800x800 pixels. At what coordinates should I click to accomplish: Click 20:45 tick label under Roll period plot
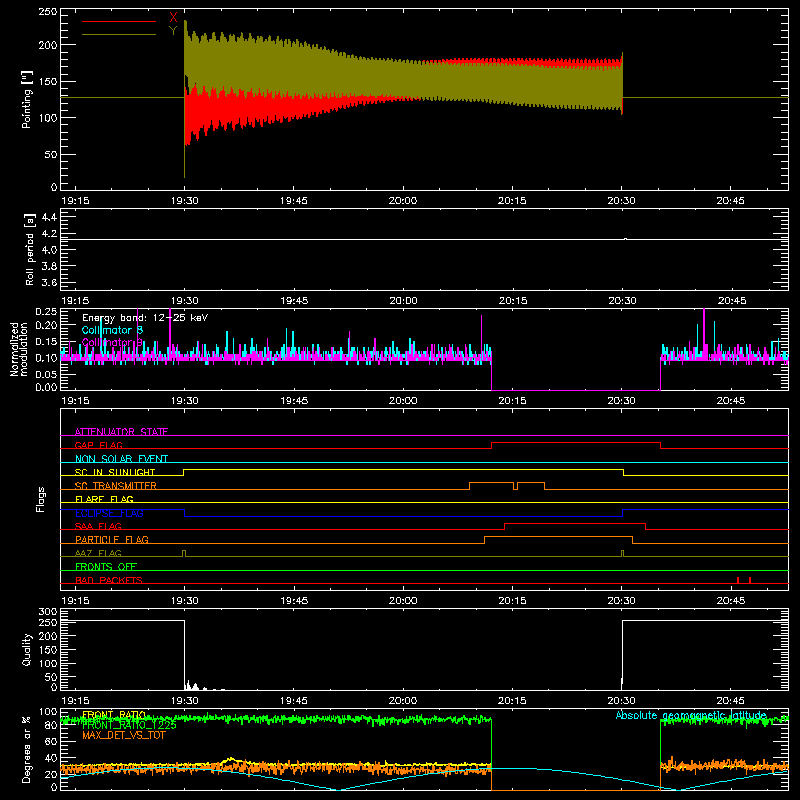tap(731, 301)
